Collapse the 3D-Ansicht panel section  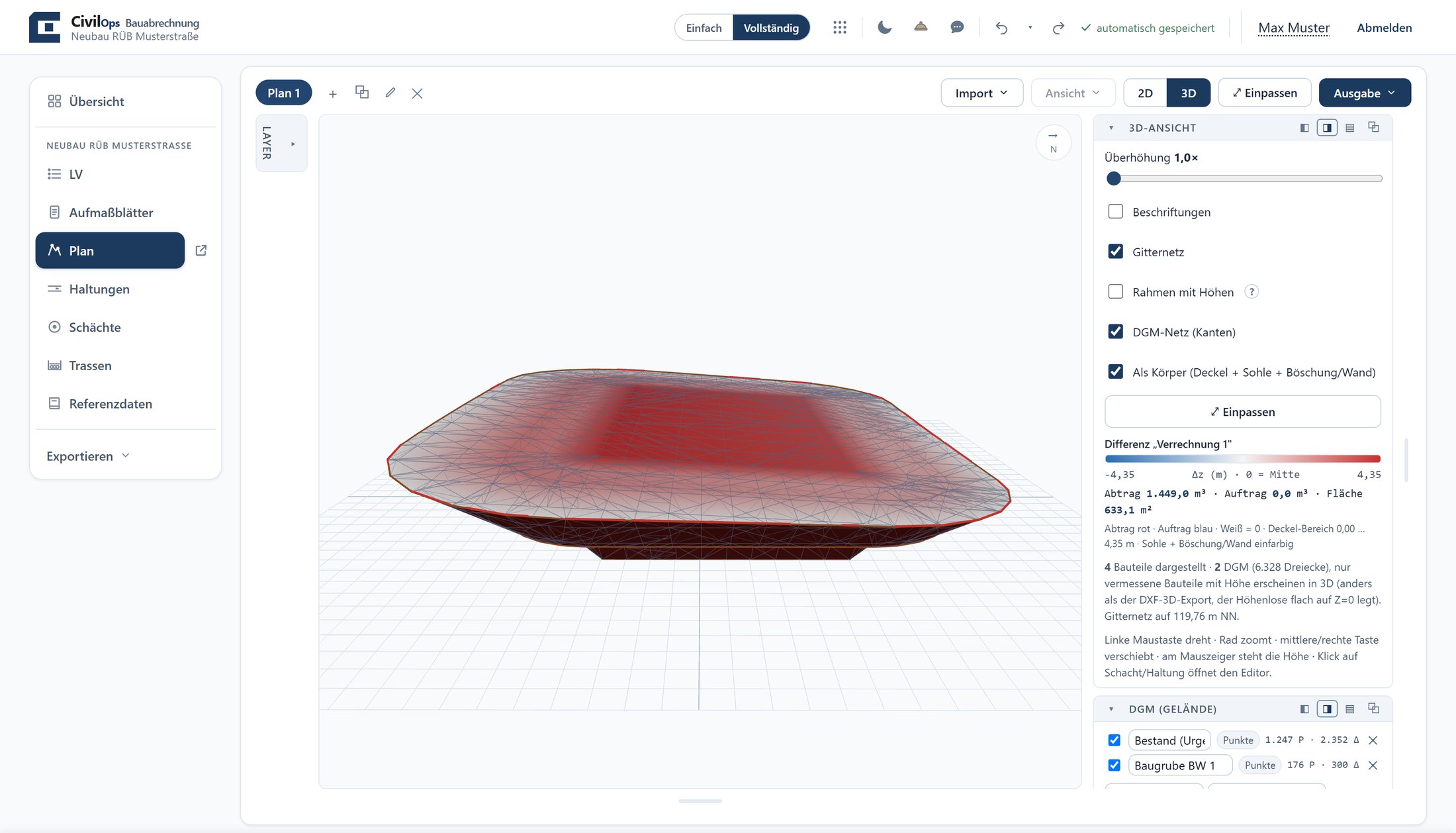click(x=1111, y=128)
